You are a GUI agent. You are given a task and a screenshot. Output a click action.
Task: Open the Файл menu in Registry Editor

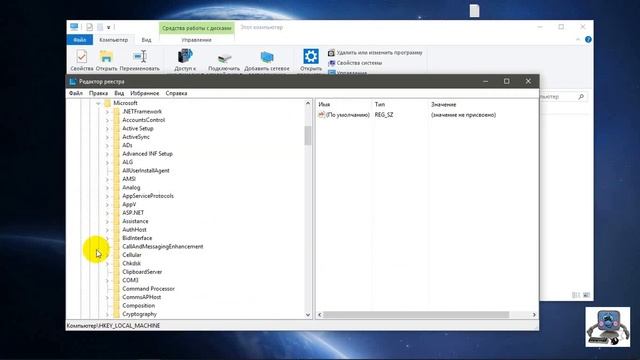point(76,93)
